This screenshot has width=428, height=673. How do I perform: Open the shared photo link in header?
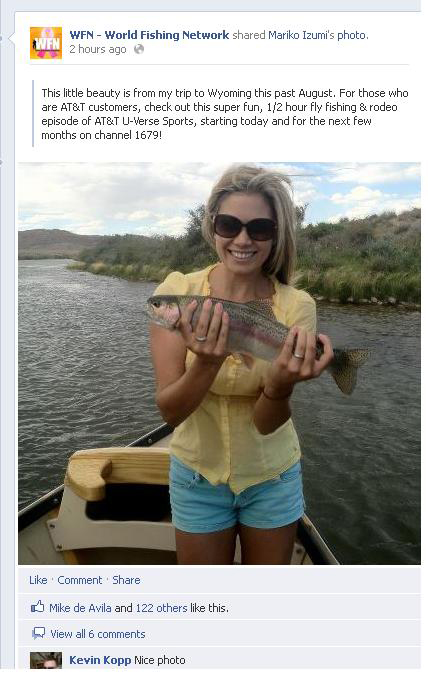tap(352, 35)
